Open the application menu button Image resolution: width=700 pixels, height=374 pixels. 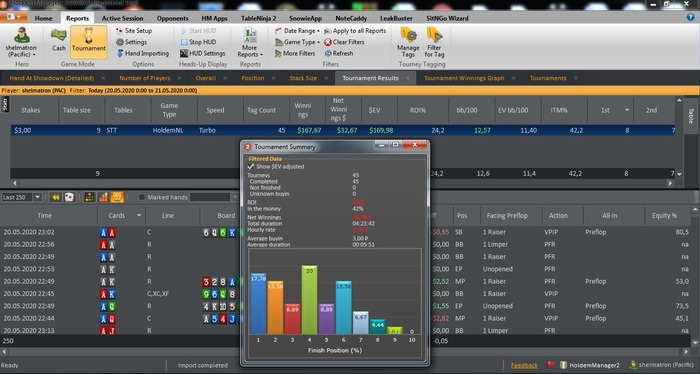[14, 17]
